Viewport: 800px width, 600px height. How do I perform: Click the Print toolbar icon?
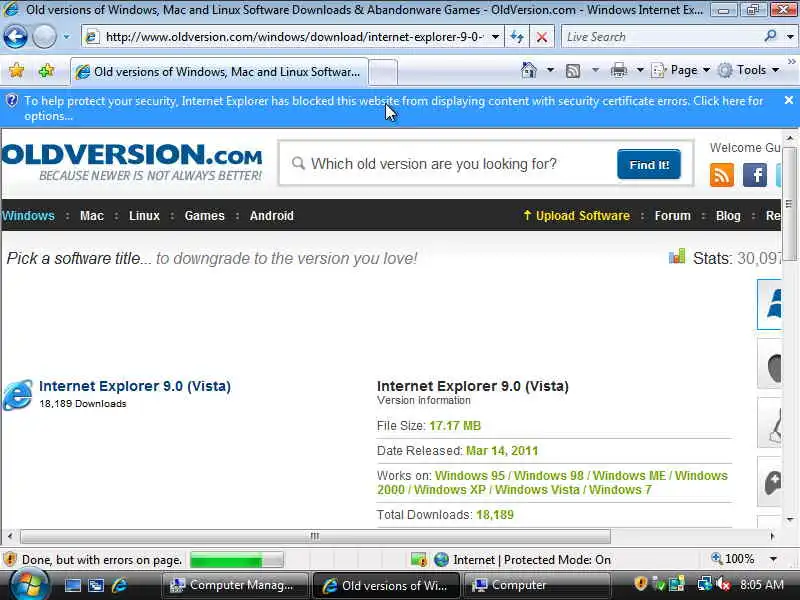pos(619,70)
